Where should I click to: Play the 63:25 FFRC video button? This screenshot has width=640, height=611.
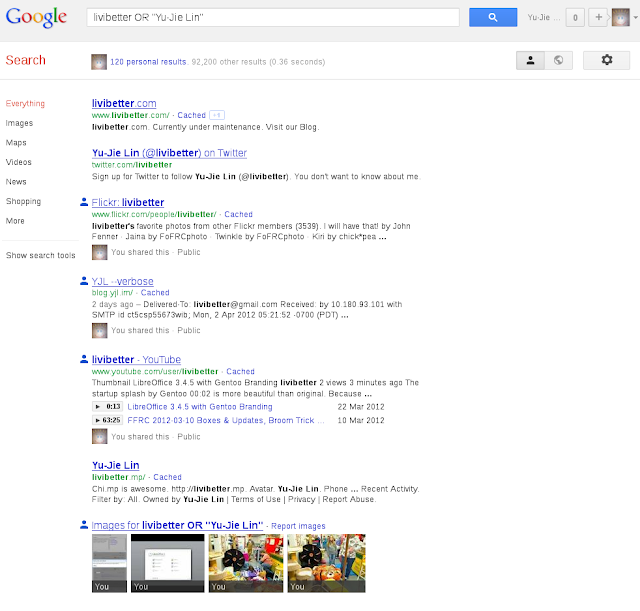(x=107, y=420)
